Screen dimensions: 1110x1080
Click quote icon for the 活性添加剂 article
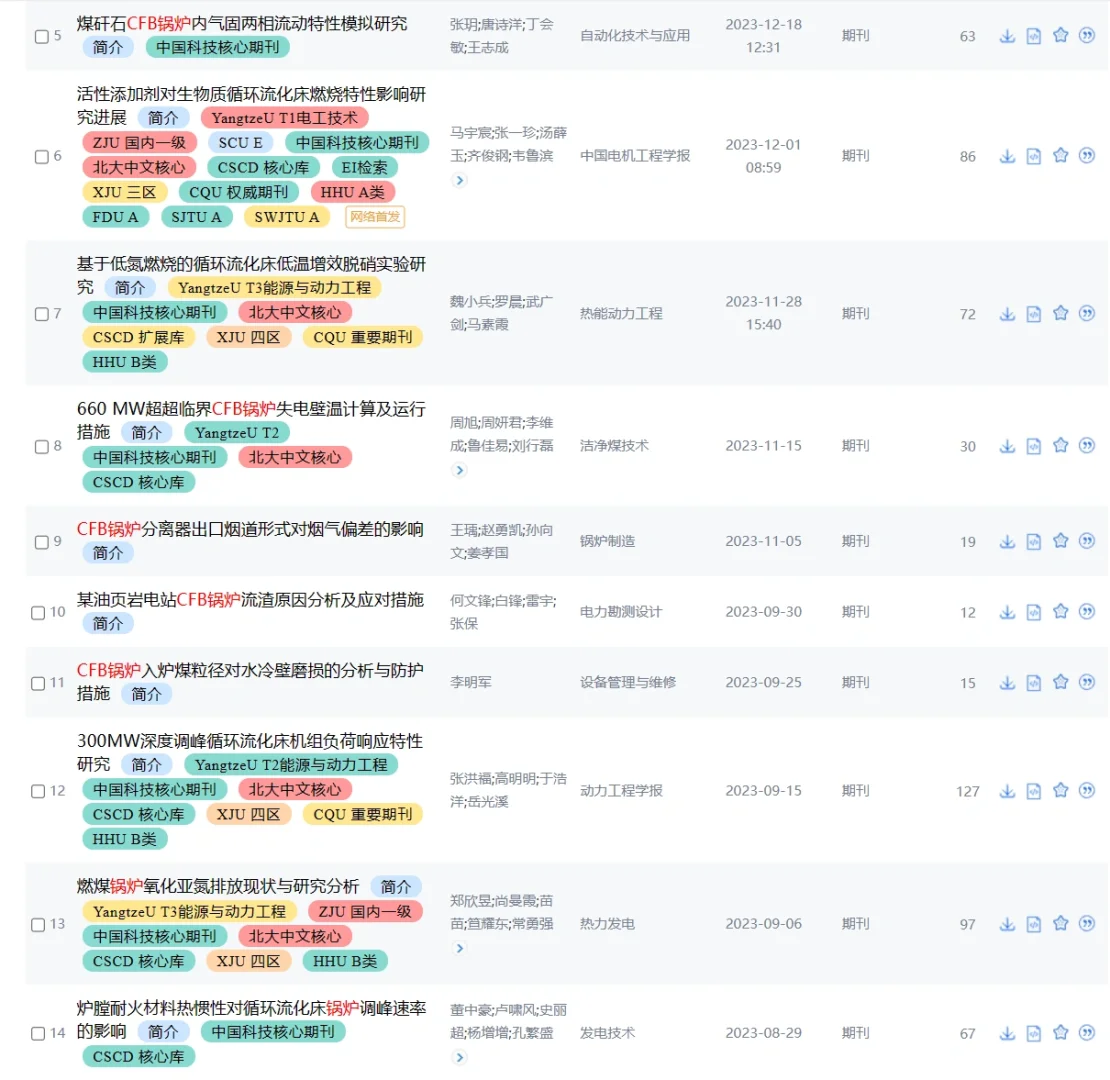[x=1086, y=156]
